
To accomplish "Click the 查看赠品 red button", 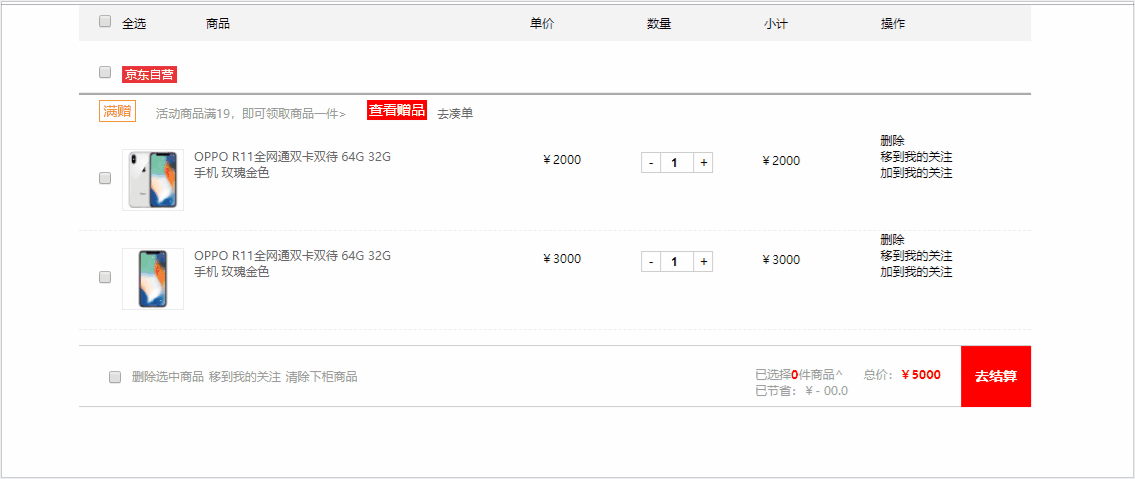I will pyautogui.click(x=397, y=110).
